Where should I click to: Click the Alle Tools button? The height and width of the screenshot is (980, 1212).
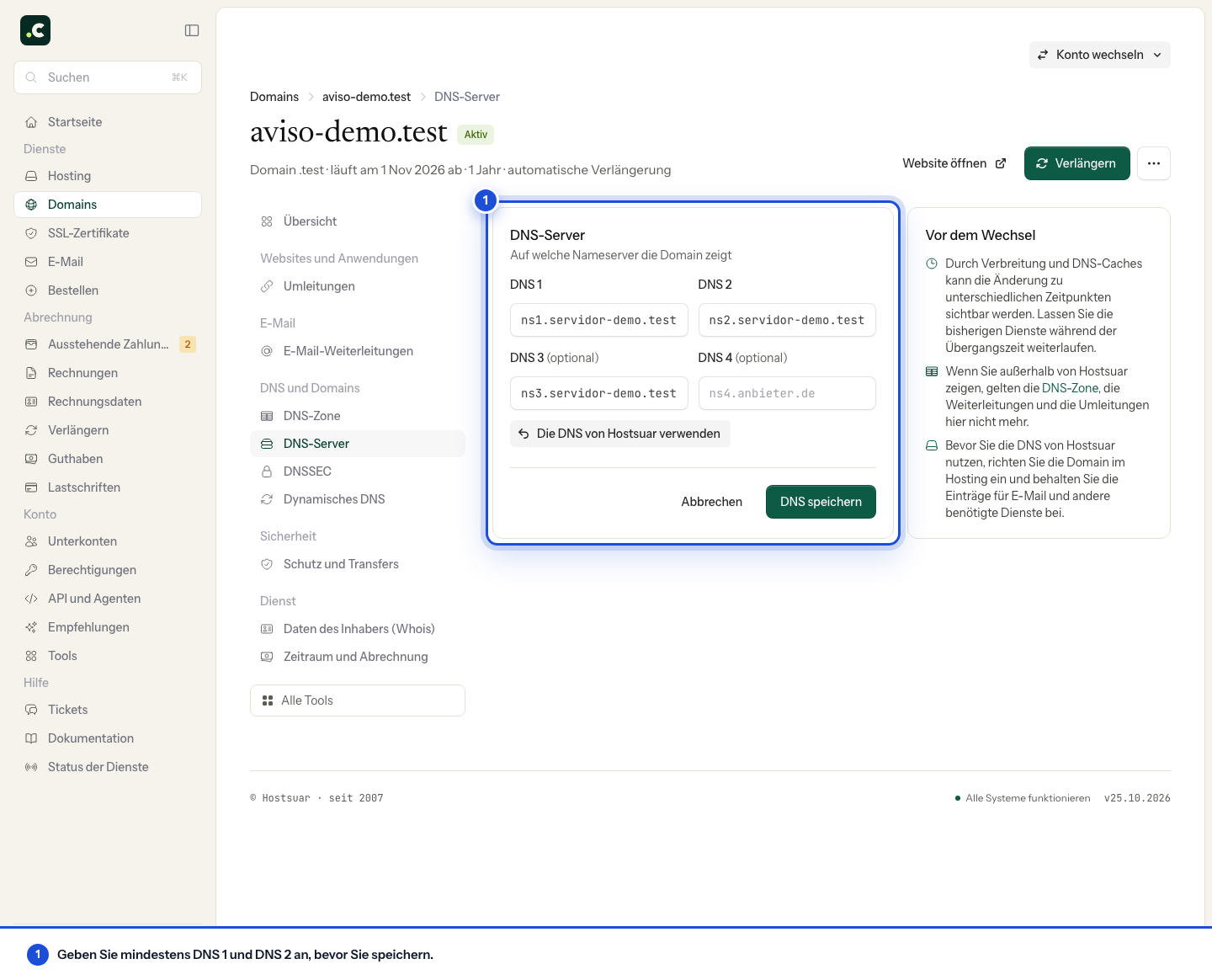pos(358,700)
